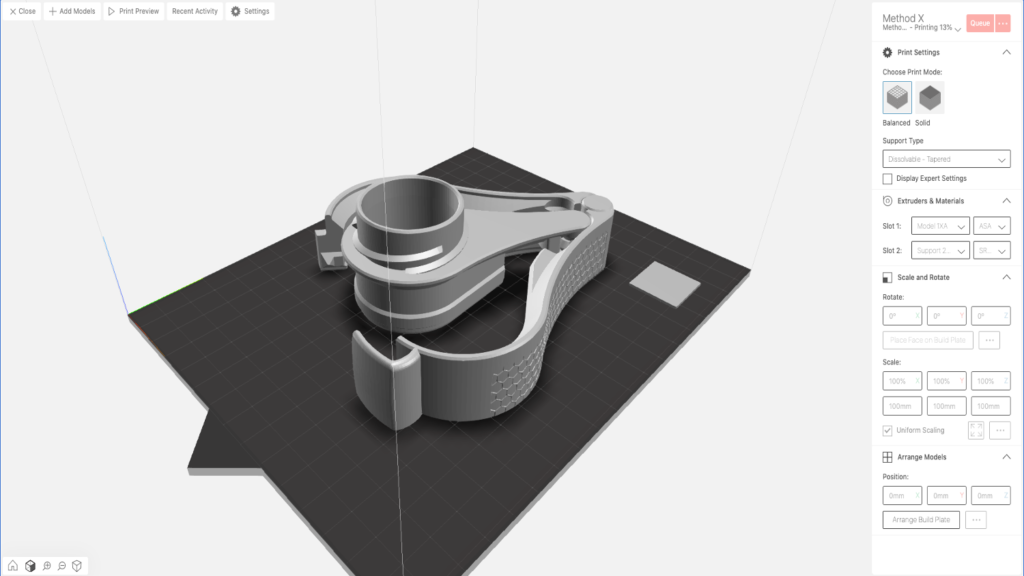The height and width of the screenshot is (576, 1024).
Task: Select the zoom in magnifier icon
Action: coord(46,565)
